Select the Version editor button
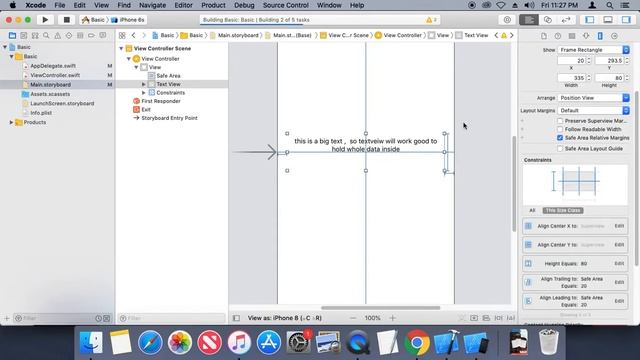Image resolution: width=640 pixels, height=360 pixels. point(566,20)
